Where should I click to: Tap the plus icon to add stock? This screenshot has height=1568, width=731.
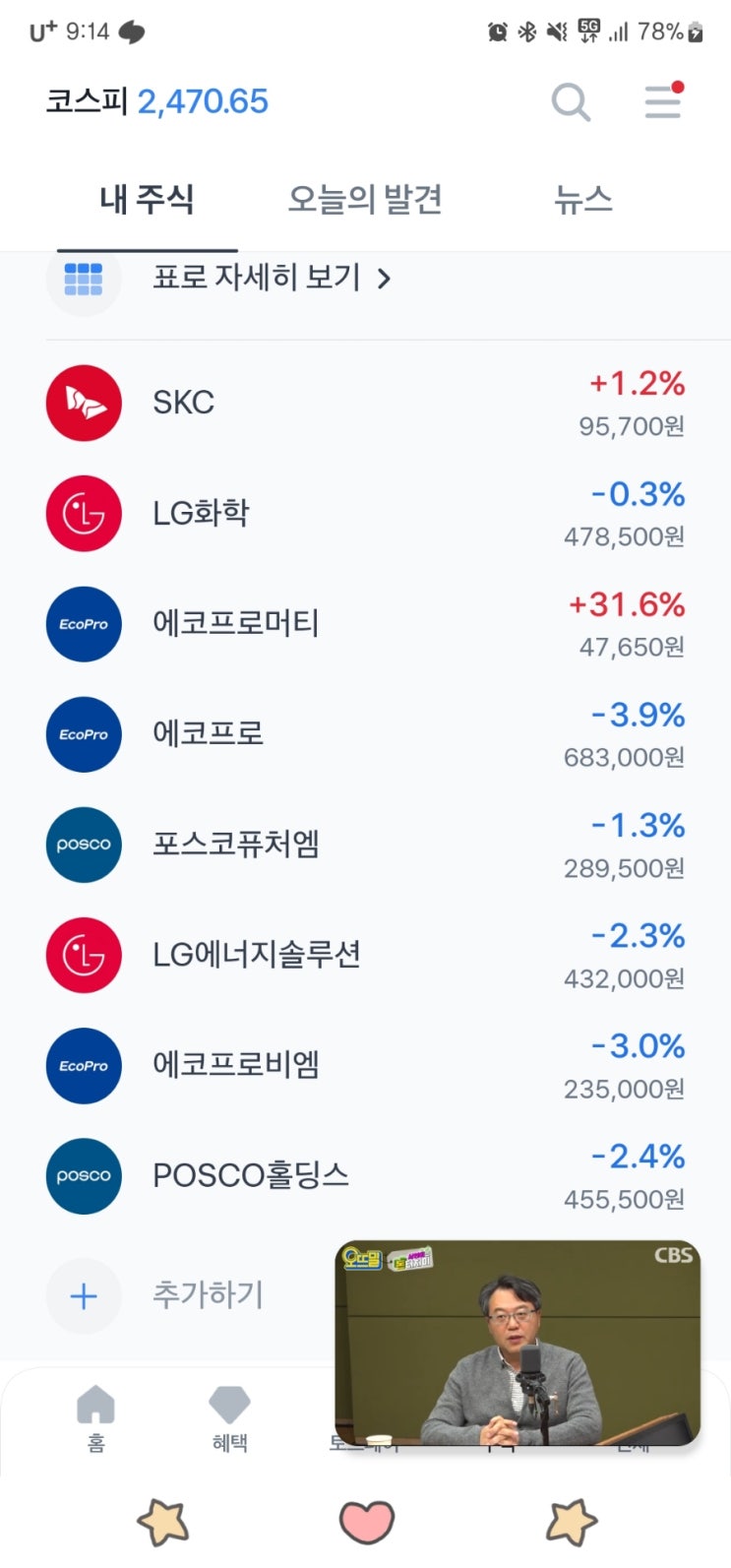pos(84,1295)
